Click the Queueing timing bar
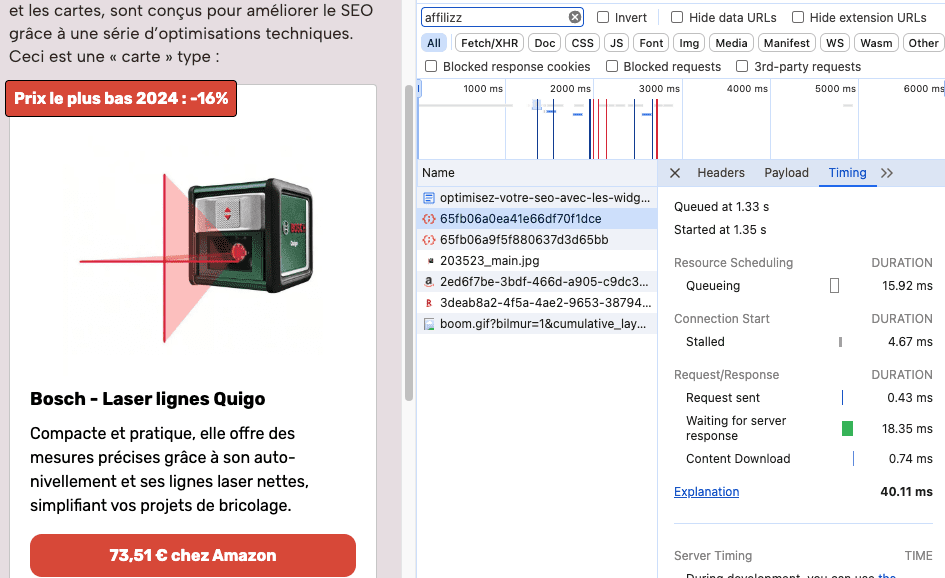 point(834,286)
